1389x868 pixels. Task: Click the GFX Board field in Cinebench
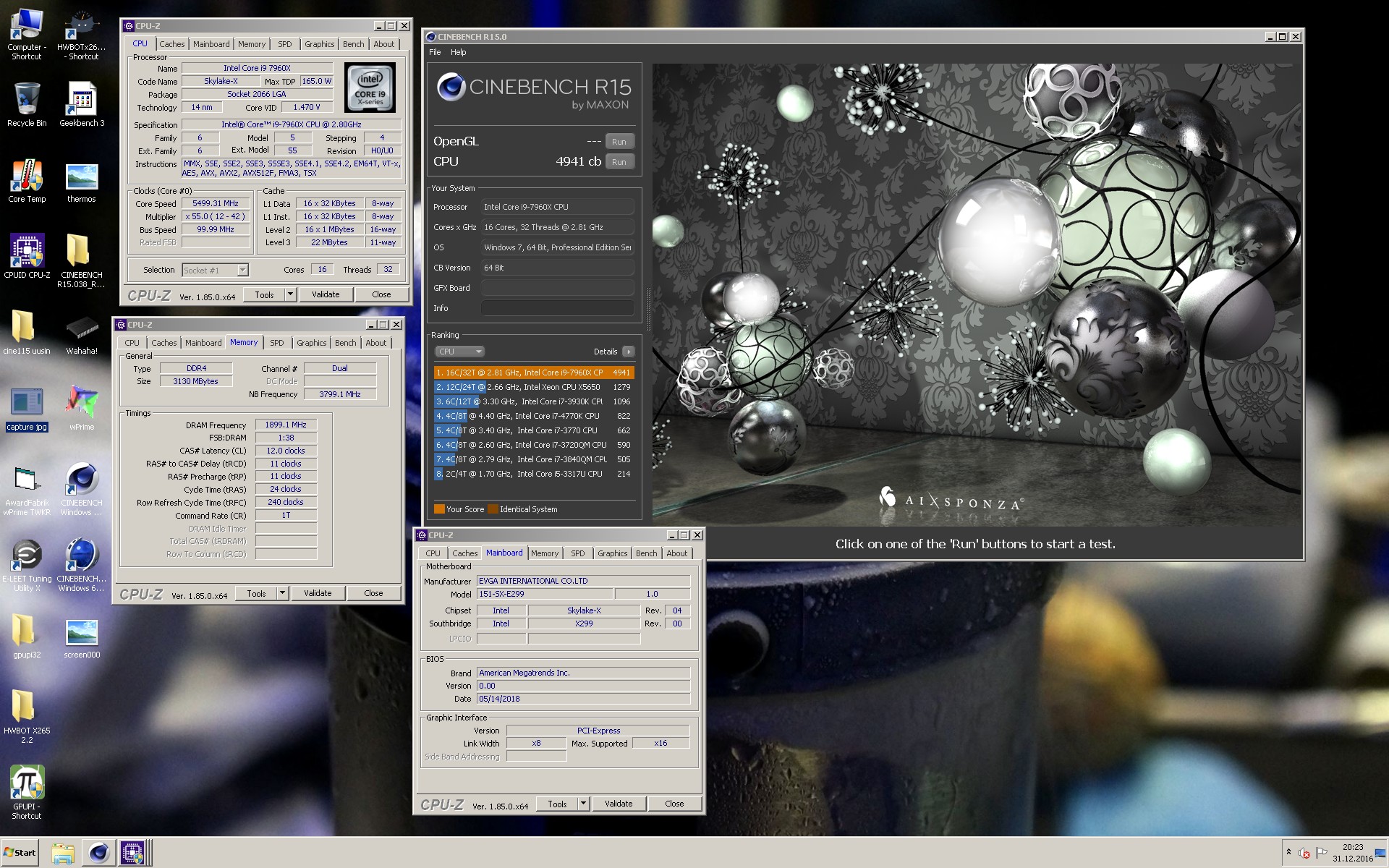(557, 288)
